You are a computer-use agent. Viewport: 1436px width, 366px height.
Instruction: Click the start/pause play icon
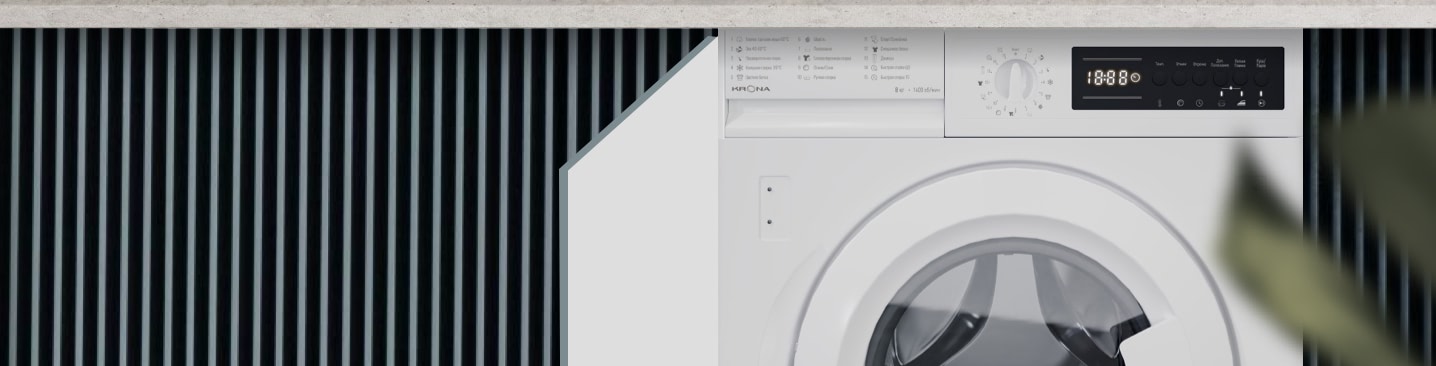pyautogui.click(x=1261, y=103)
